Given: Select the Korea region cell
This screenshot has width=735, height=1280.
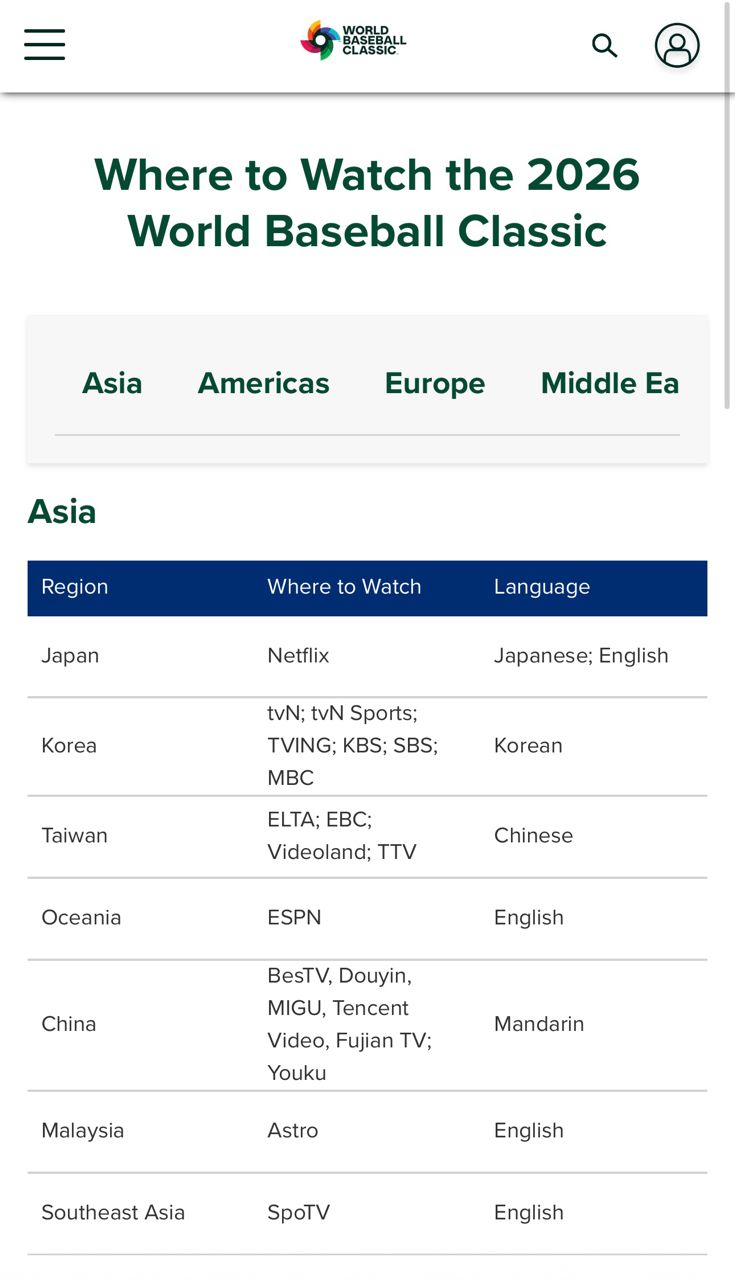Looking at the screenshot, I should [x=69, y=746].
